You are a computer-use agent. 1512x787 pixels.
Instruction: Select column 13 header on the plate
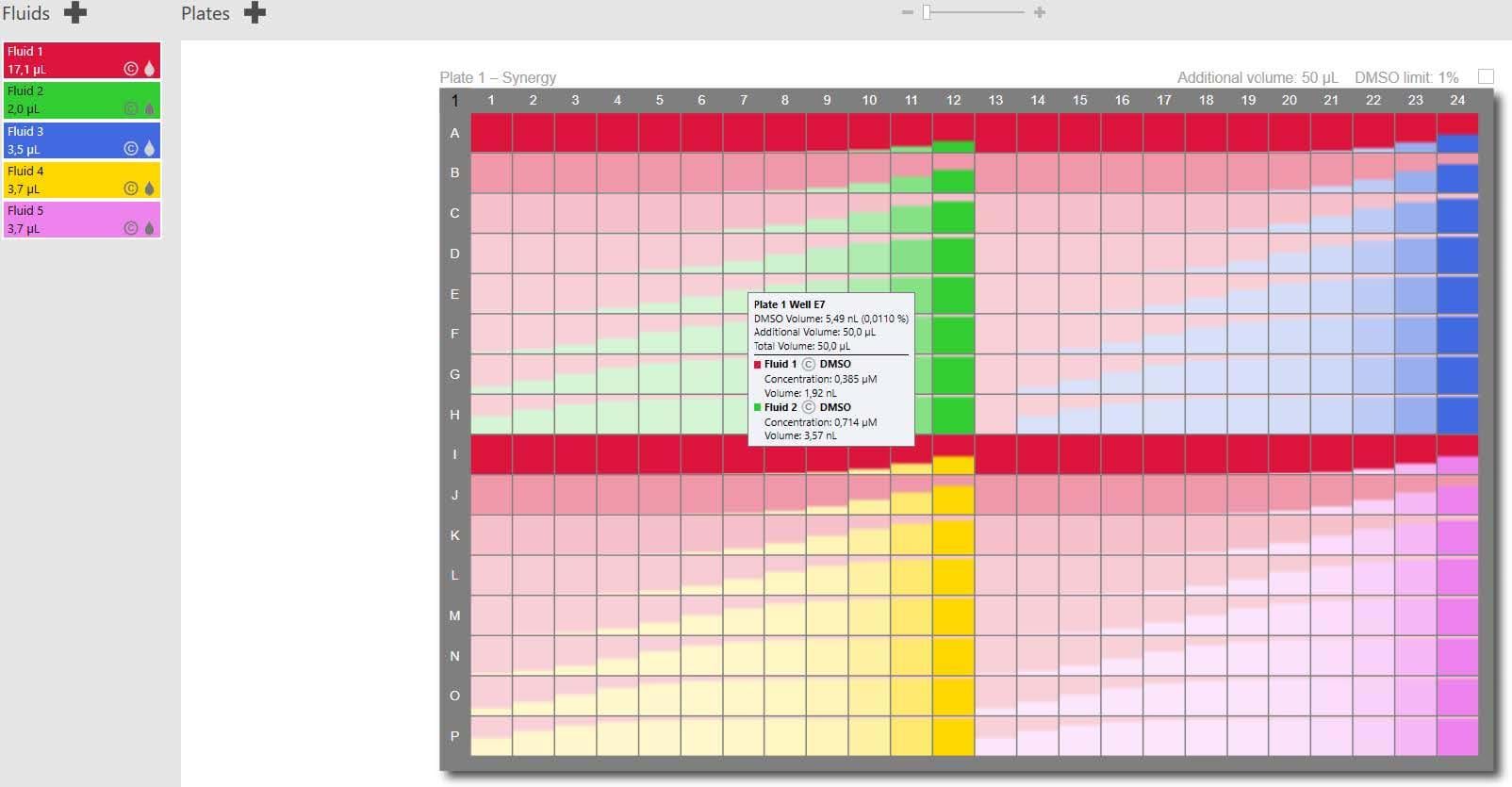pyautogui.click(x=995, y=100)
